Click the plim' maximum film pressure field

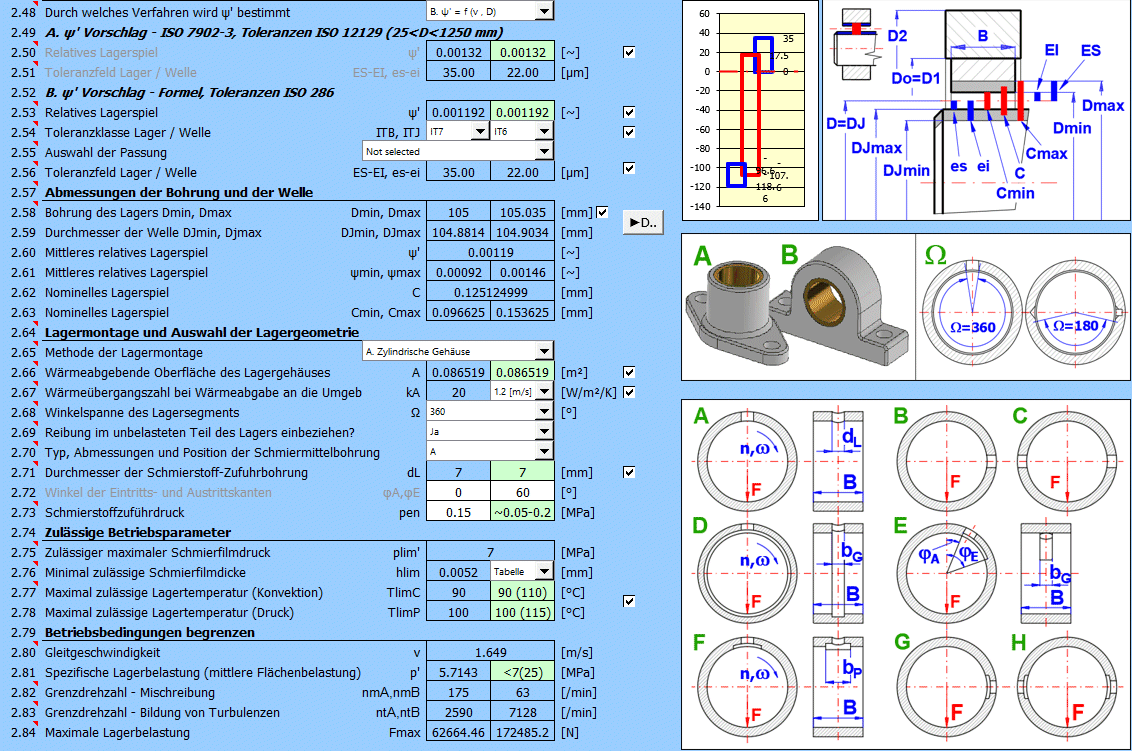click(490, 552)
